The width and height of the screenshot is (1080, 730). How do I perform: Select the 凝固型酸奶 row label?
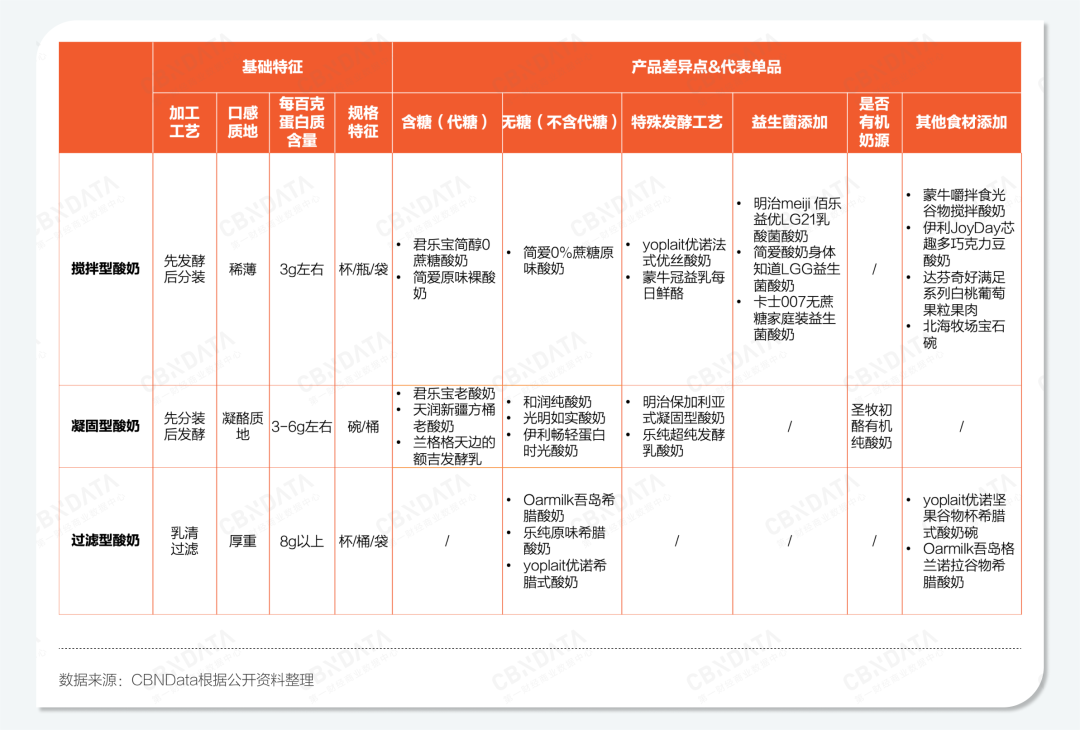click(x=106, y=426)
